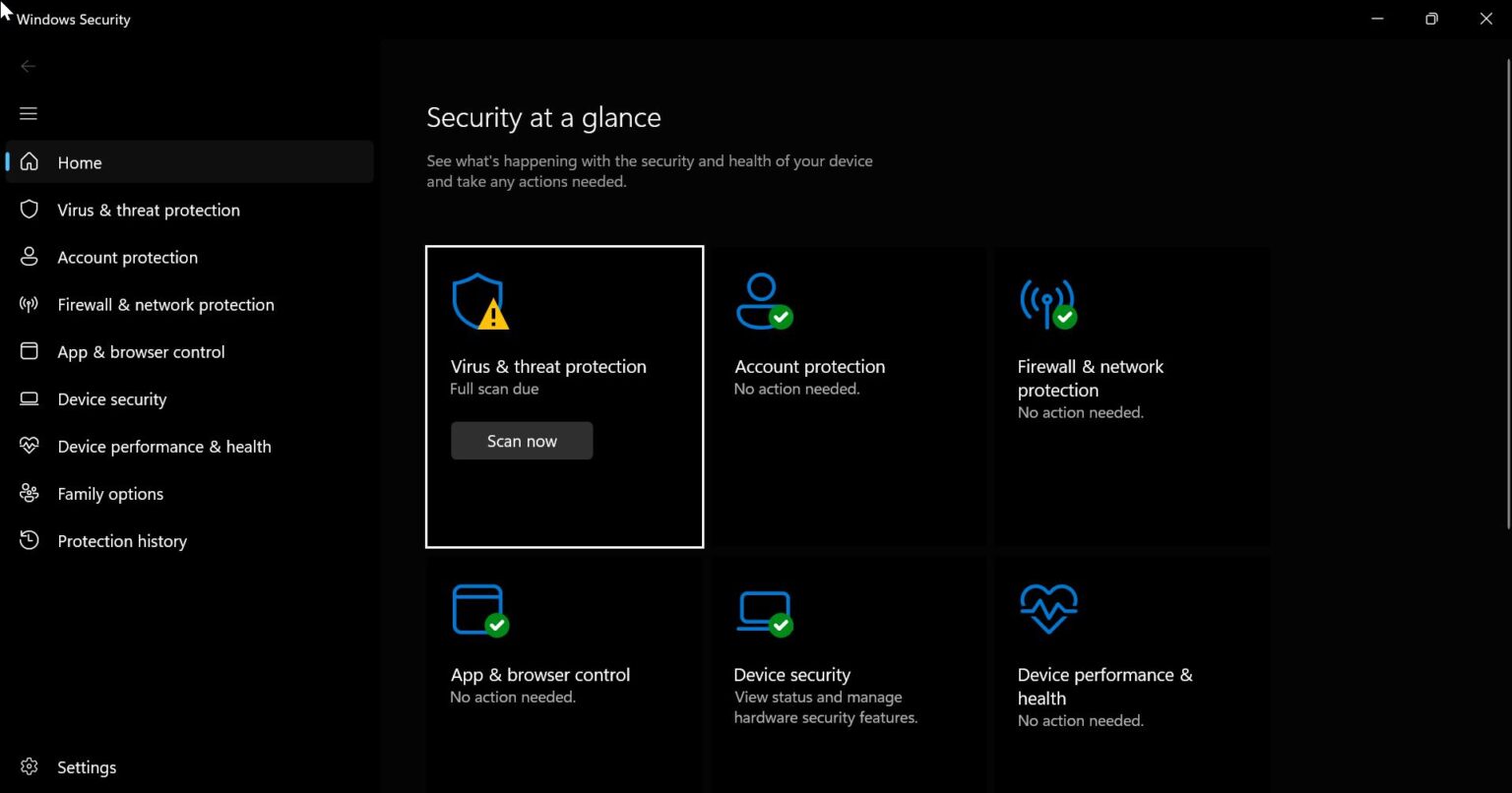Click the warning shield icon on Virus & threat protection tile

480,302
